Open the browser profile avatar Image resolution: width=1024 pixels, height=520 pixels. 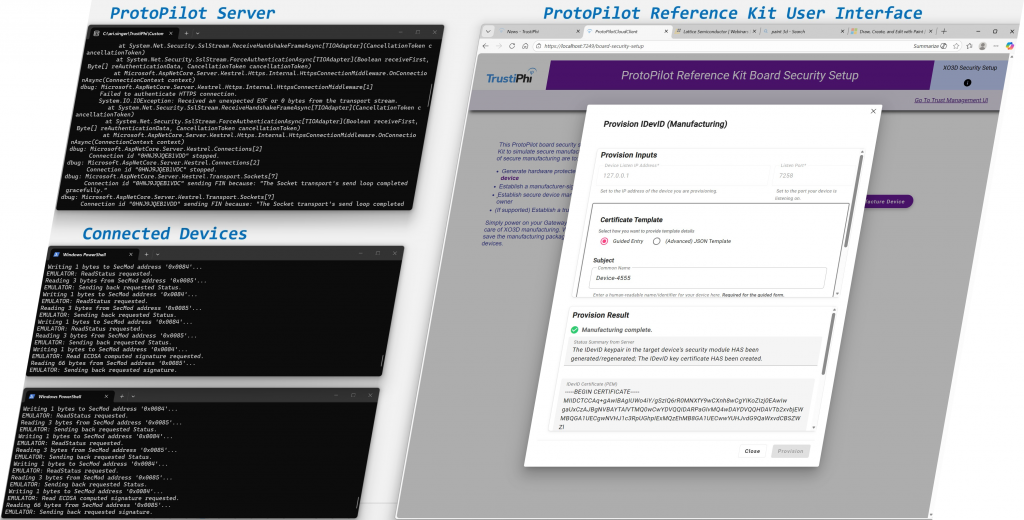(983, 46)
